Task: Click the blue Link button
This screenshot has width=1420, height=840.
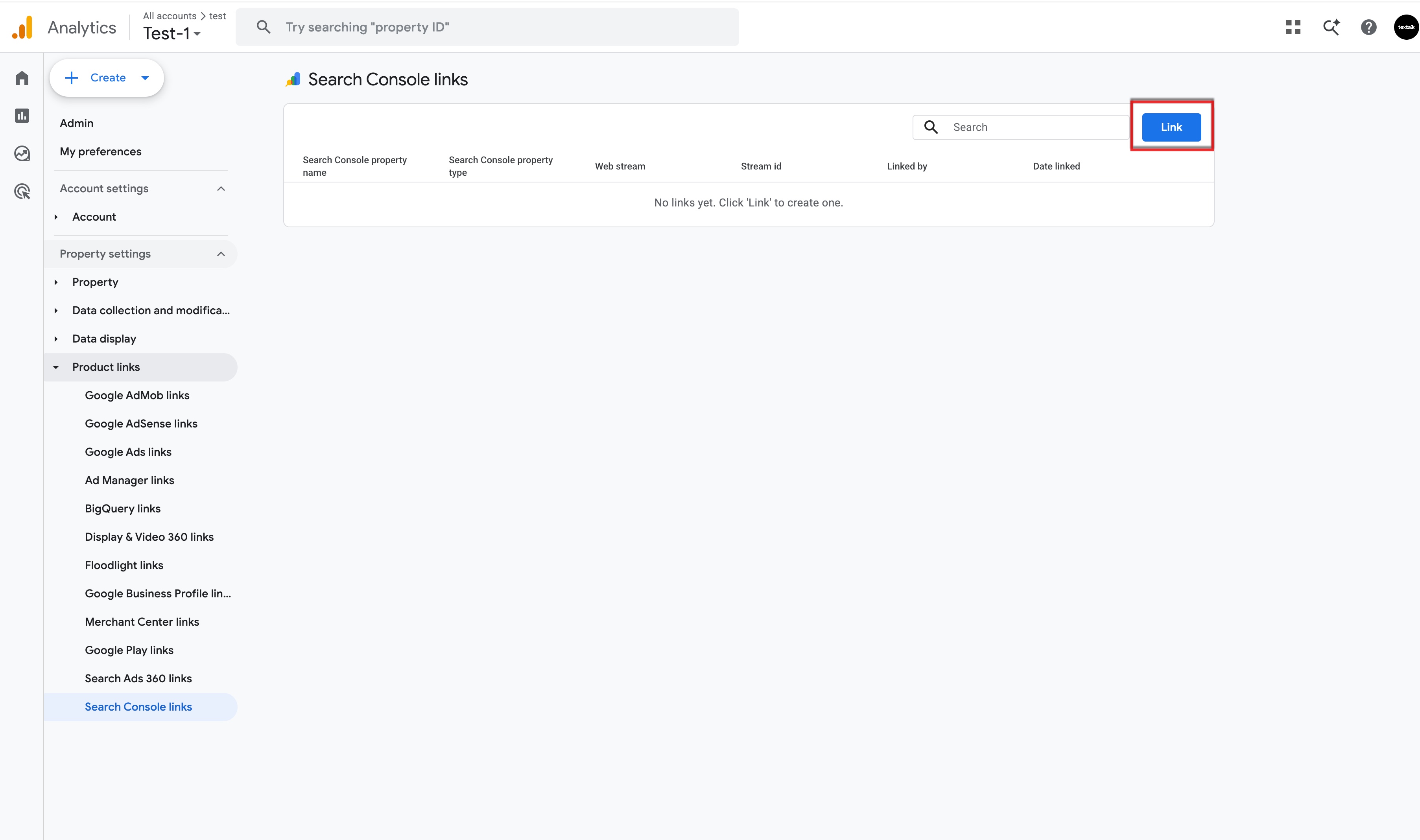Action: (x=1171, y=127)
